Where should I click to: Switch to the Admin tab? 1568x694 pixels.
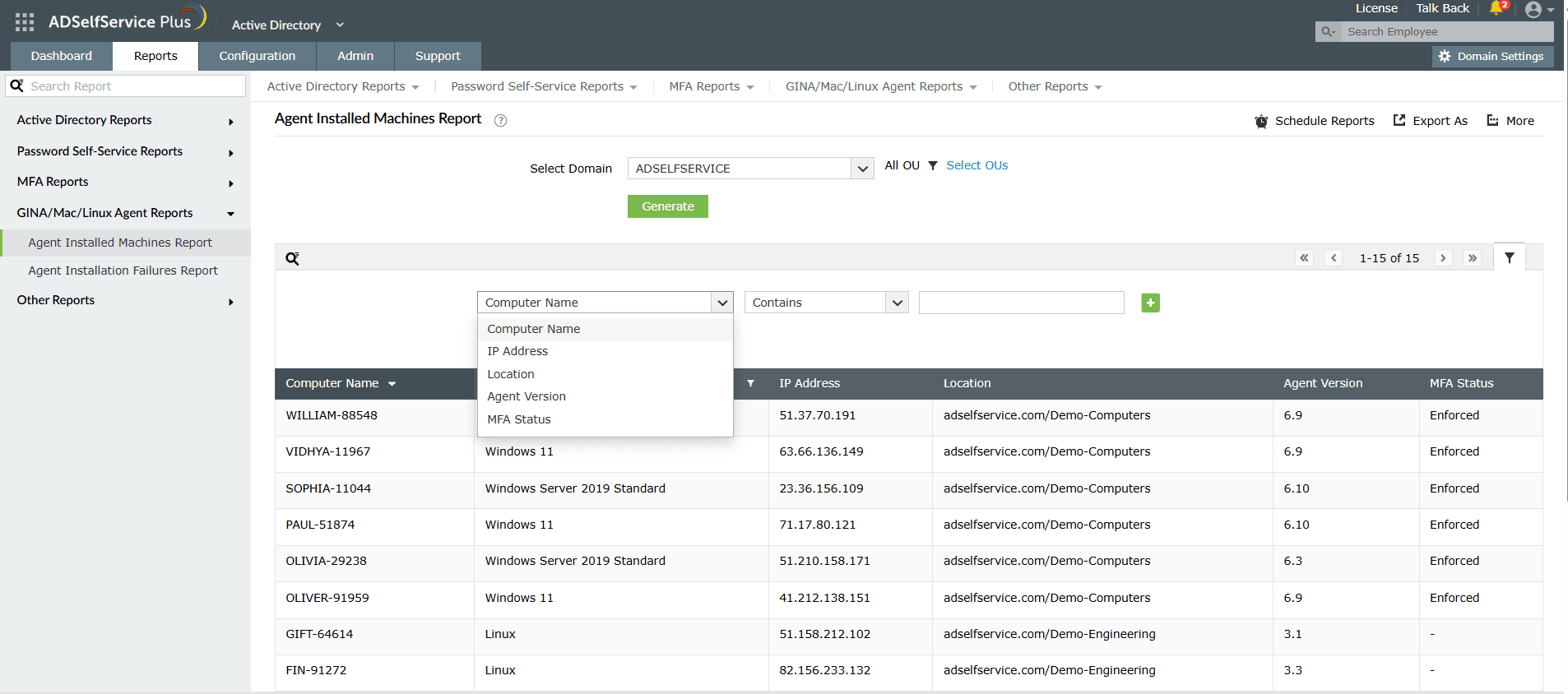(x=355, y=56)
